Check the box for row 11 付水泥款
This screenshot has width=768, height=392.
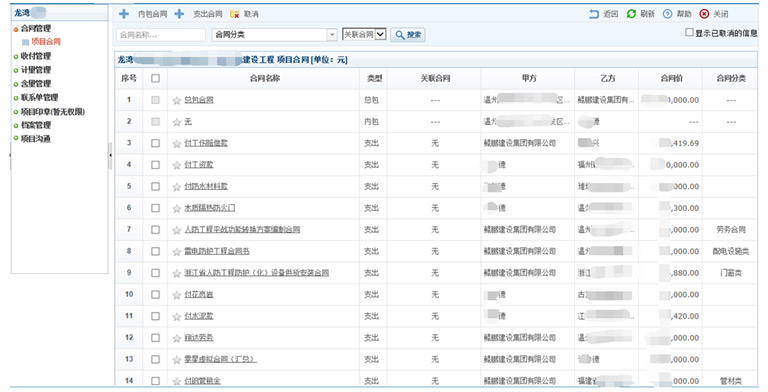coord(155,316)
